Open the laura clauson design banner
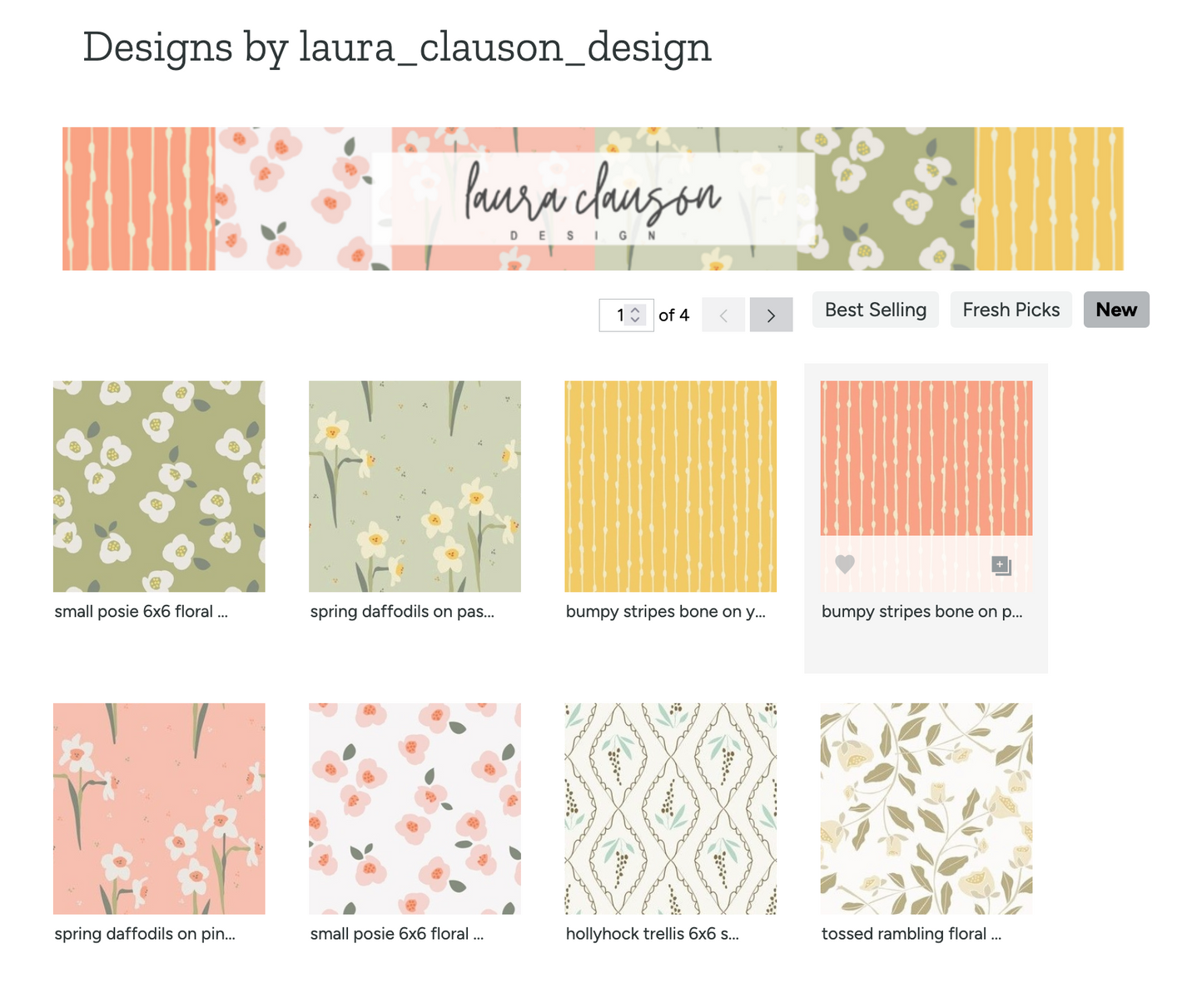Image resolution: width=1182 pixels, height=1008 pixels. (x=593, y=199)
